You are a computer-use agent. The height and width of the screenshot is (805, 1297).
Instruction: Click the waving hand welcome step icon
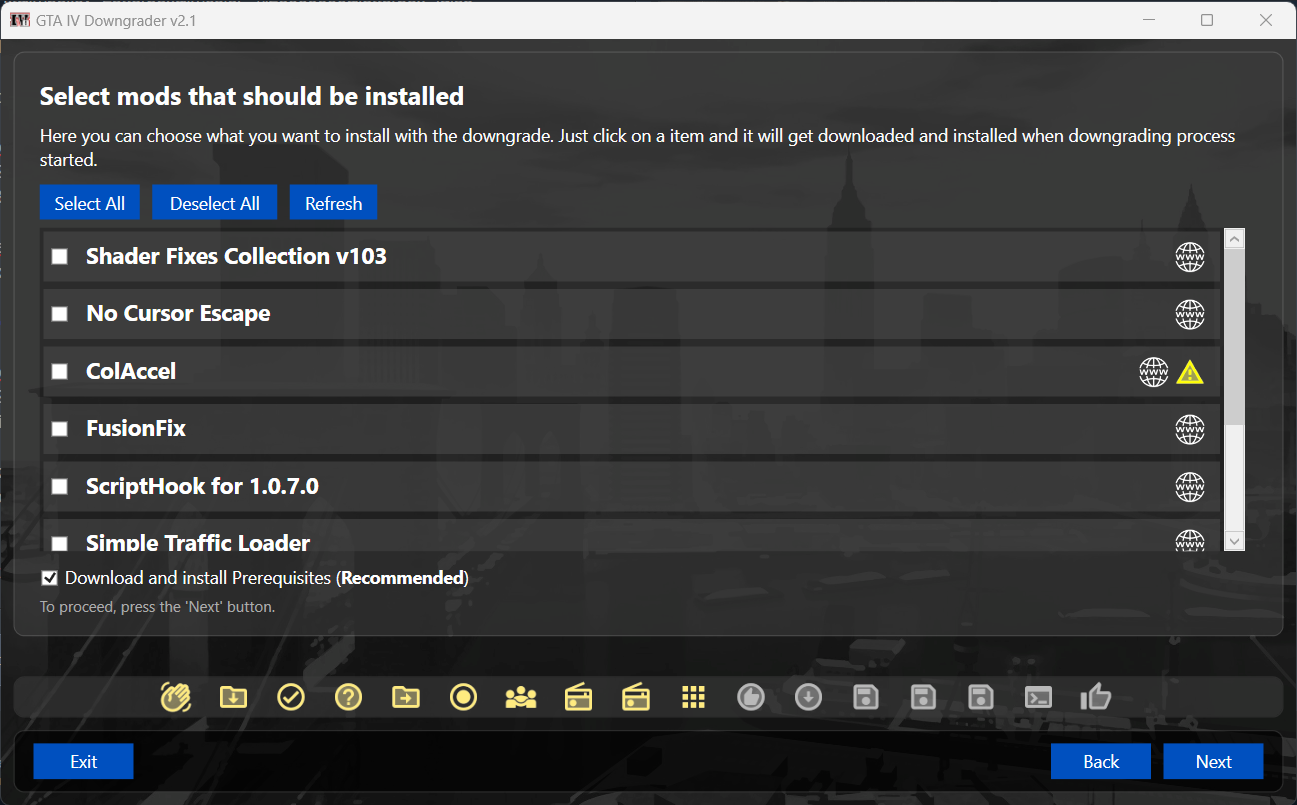click(176, 696)
